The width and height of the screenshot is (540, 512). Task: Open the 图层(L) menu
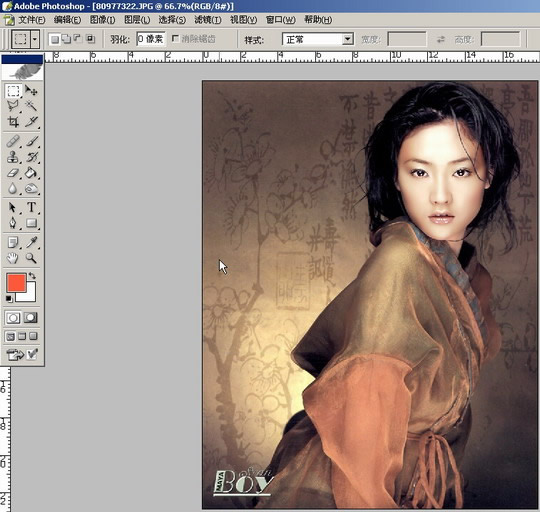pyautogui.click(x=137, y=20)
